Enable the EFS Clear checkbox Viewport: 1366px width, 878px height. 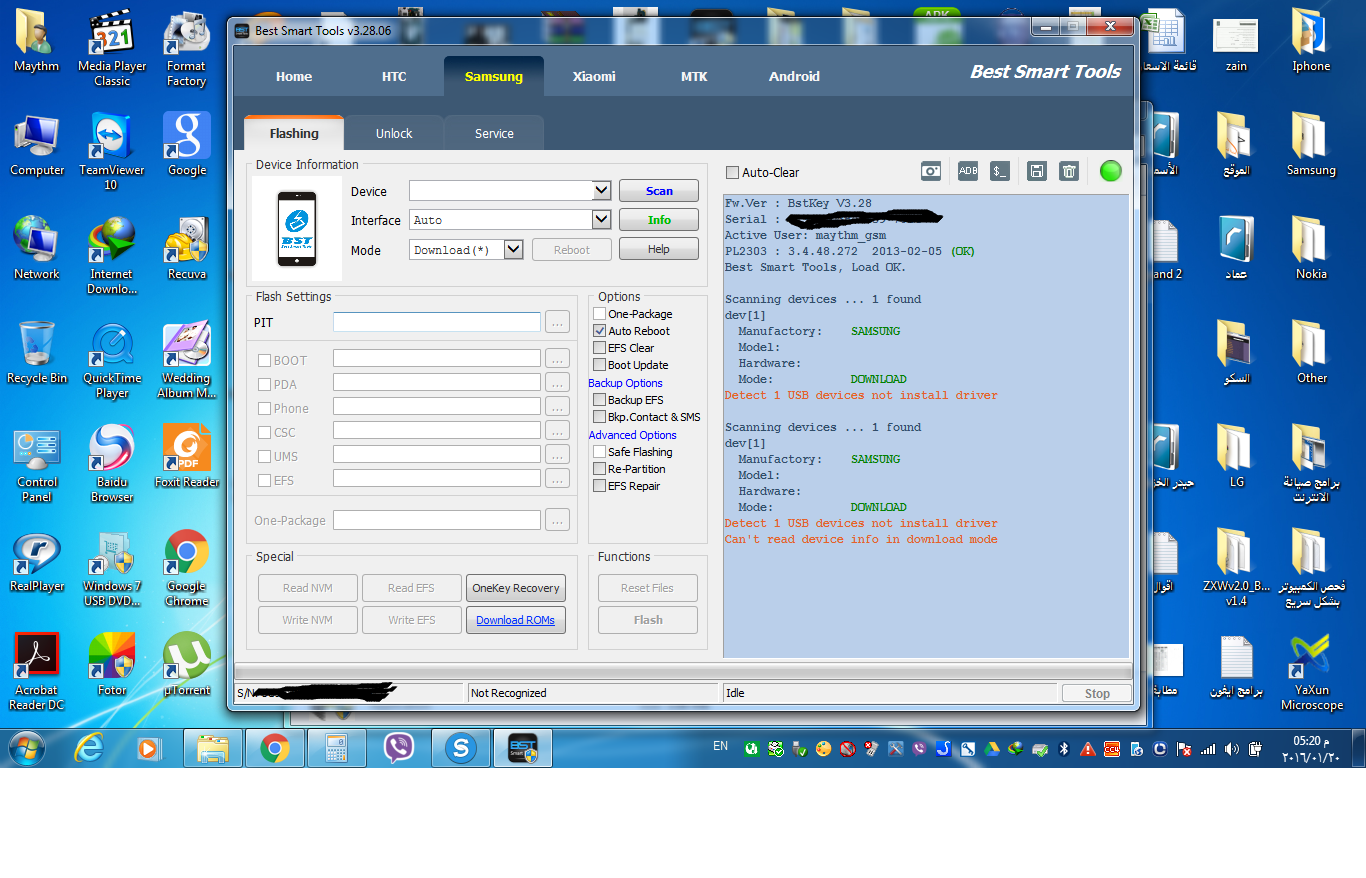point(599,348)
